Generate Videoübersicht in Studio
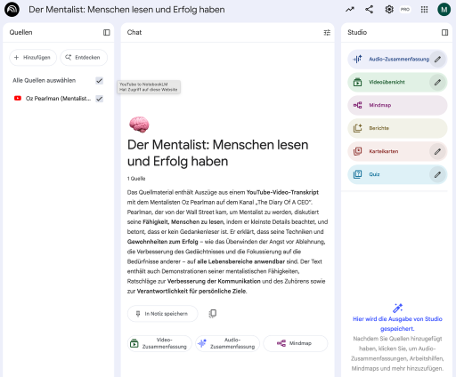 point(397,82)
